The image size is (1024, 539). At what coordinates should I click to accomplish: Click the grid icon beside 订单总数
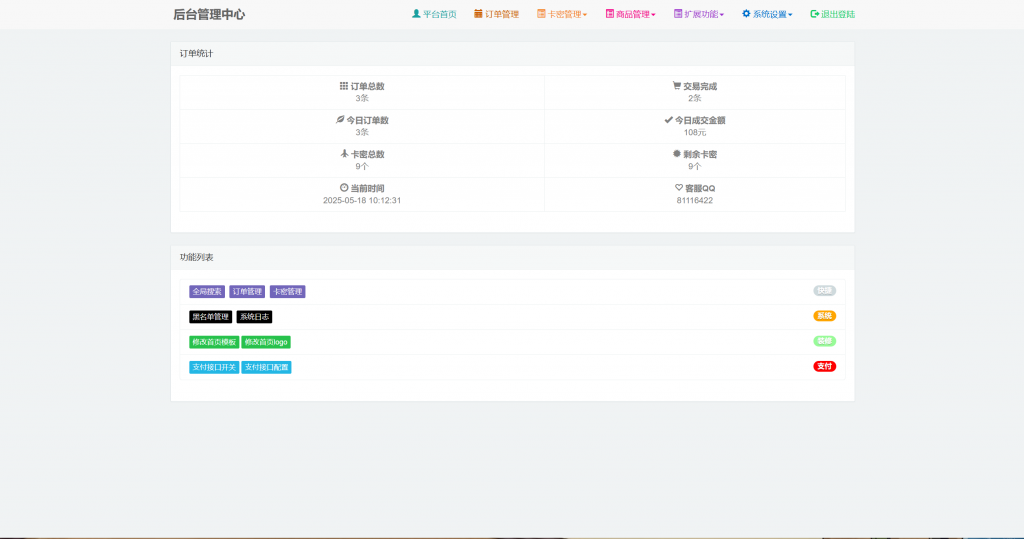tap(344, 86)
